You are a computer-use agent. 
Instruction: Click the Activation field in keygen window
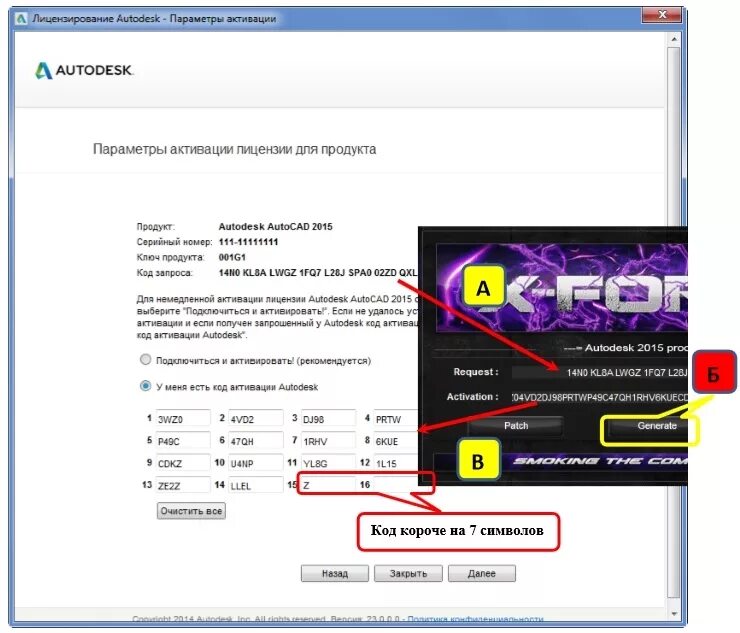(599, 397)
